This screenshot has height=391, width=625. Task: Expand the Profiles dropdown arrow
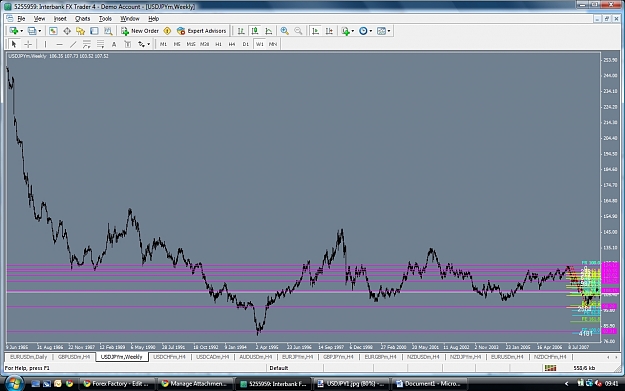39,31
